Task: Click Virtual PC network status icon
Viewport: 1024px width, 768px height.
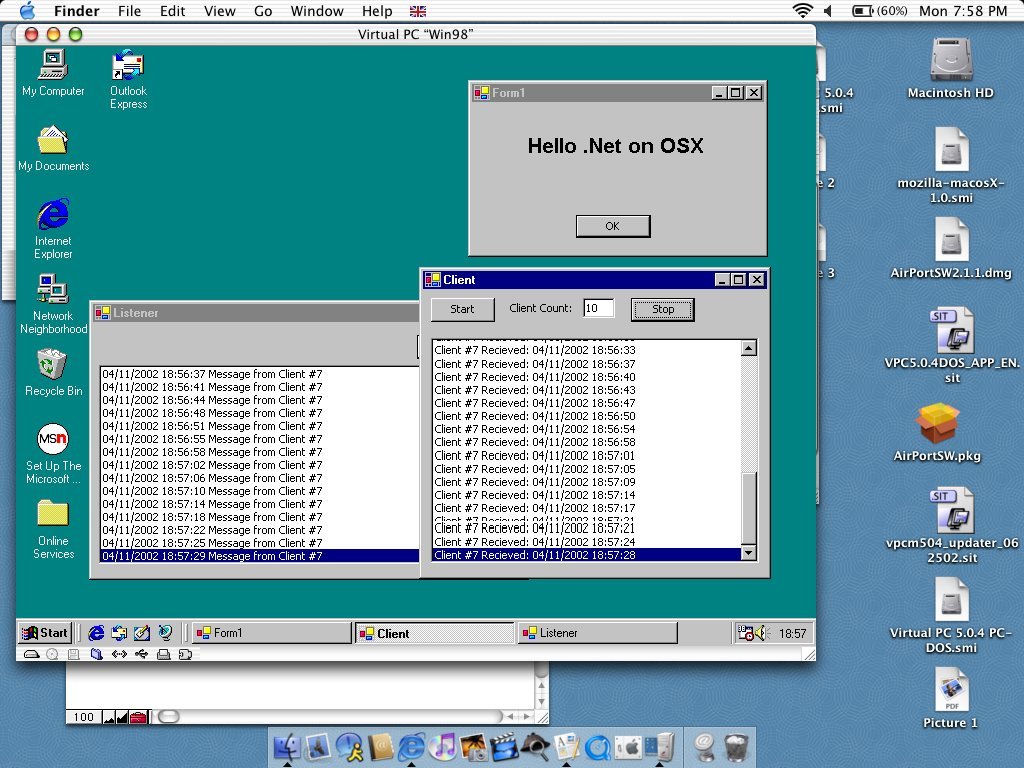Action: pos(119,654)
